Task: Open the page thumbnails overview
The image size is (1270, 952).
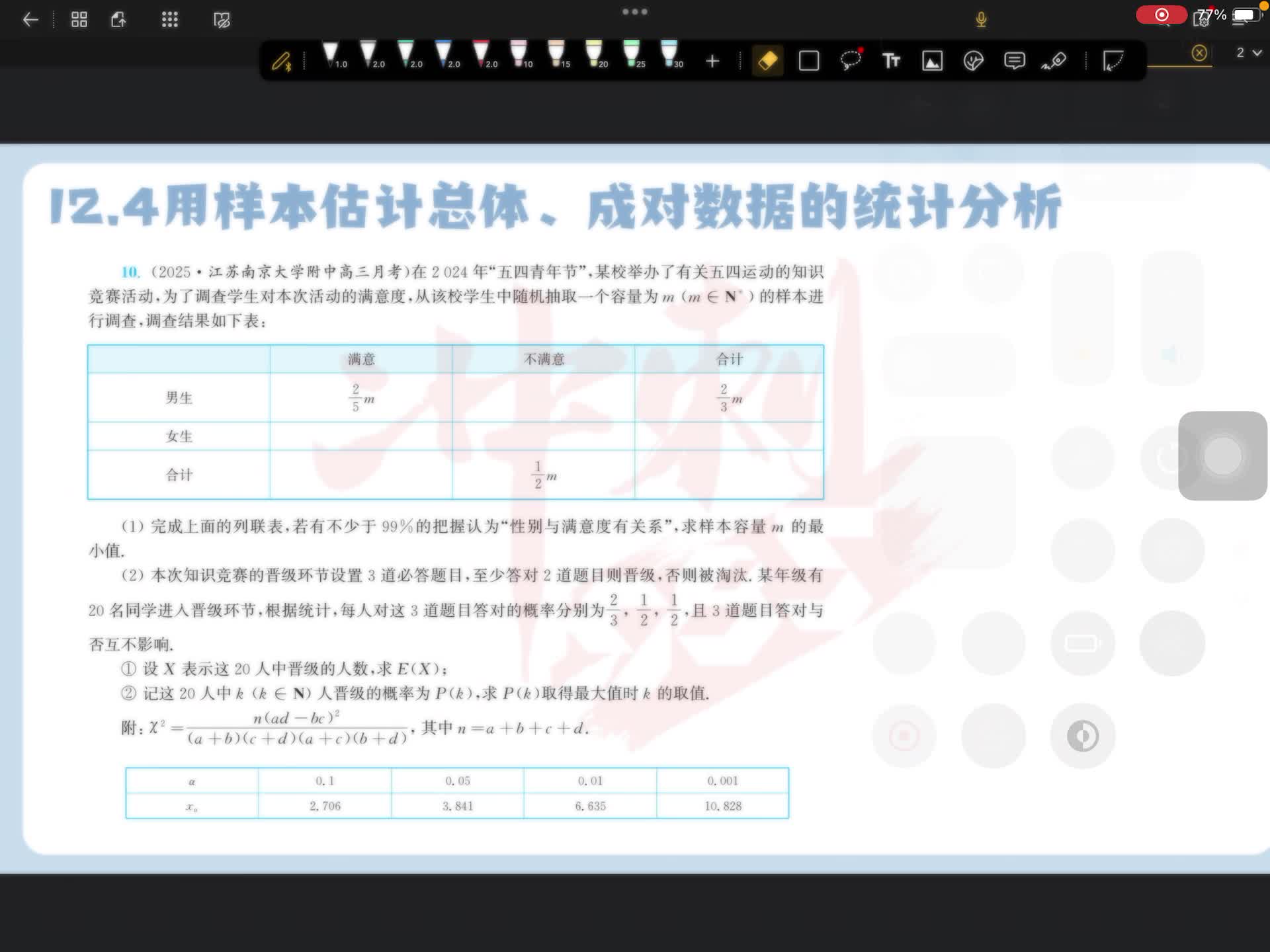Action: pos(79,20)
